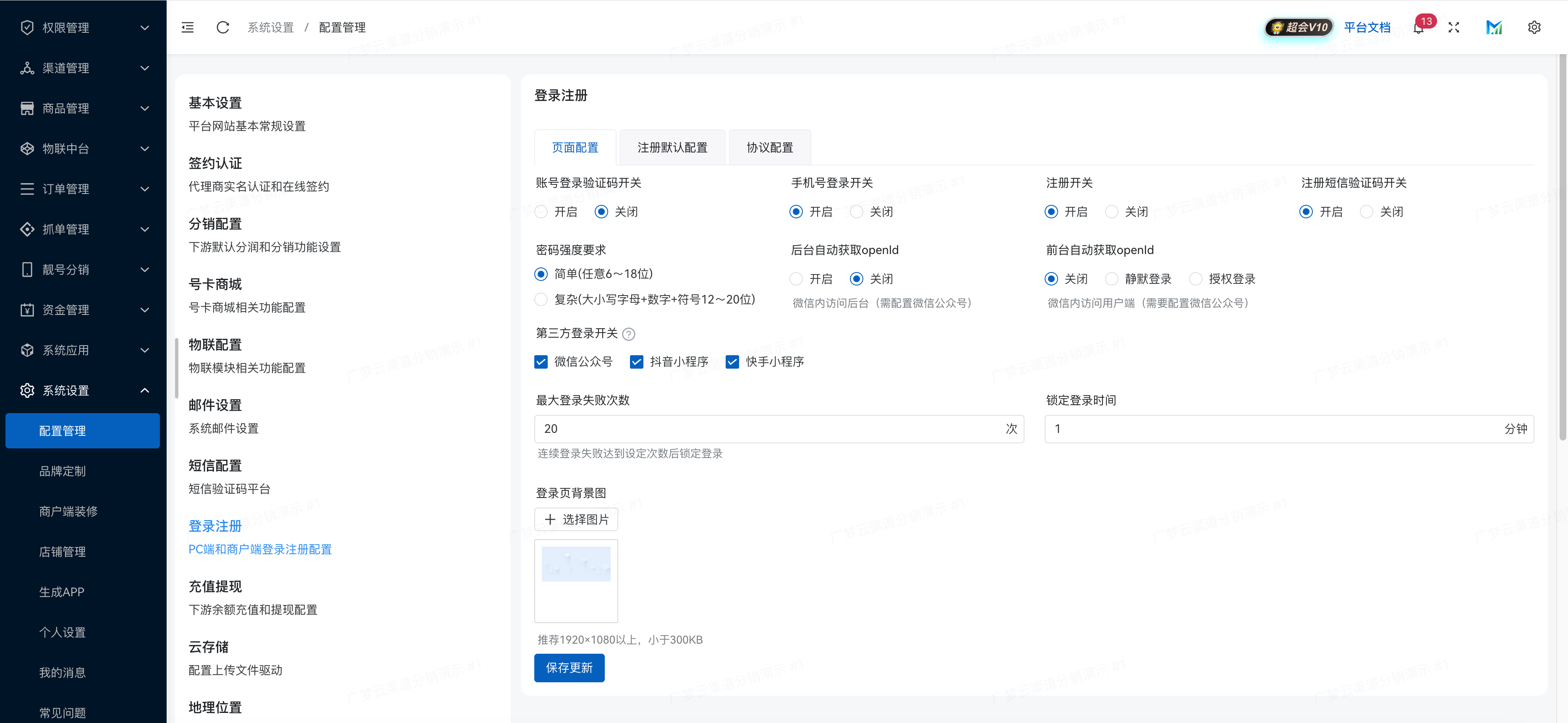The height and width of the screenshot is (723, 1568).
Task: Collapse the left sidebar navigation icon
Action: point(188,27)
